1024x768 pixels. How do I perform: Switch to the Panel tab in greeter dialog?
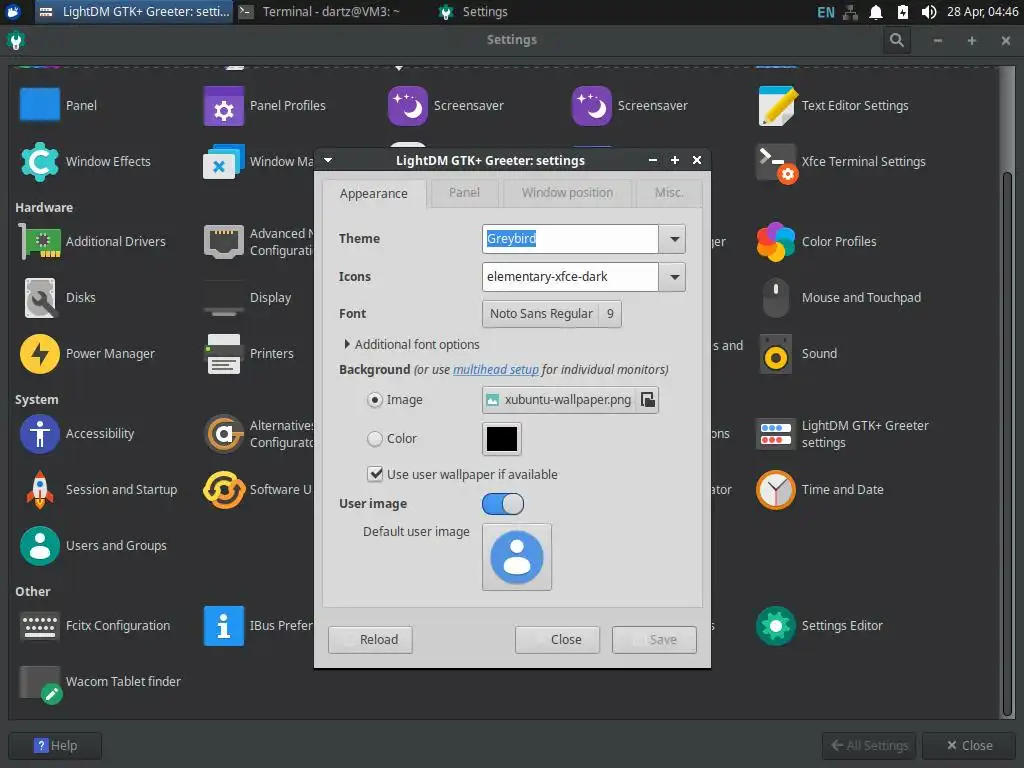point(464,193)
